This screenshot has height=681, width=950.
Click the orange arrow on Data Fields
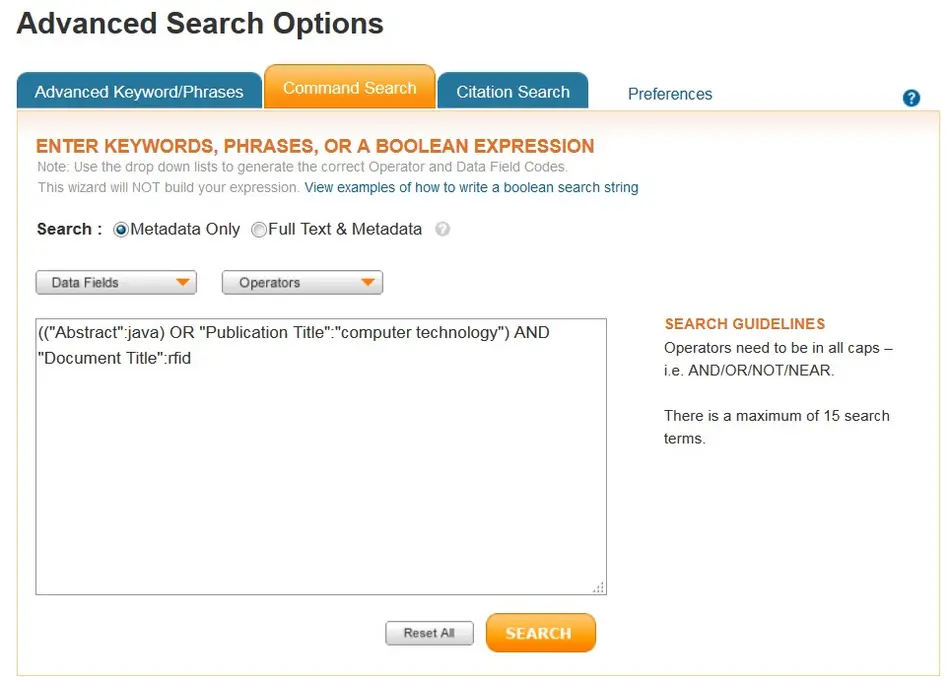[x=183, y=283]
